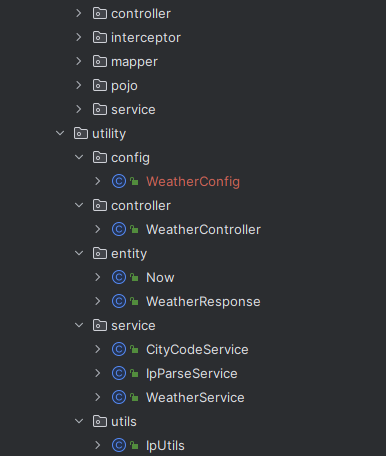Click the entity package folder icon
Image resolution: width=386 pixels, height=456 pixels.
[100, 253]
